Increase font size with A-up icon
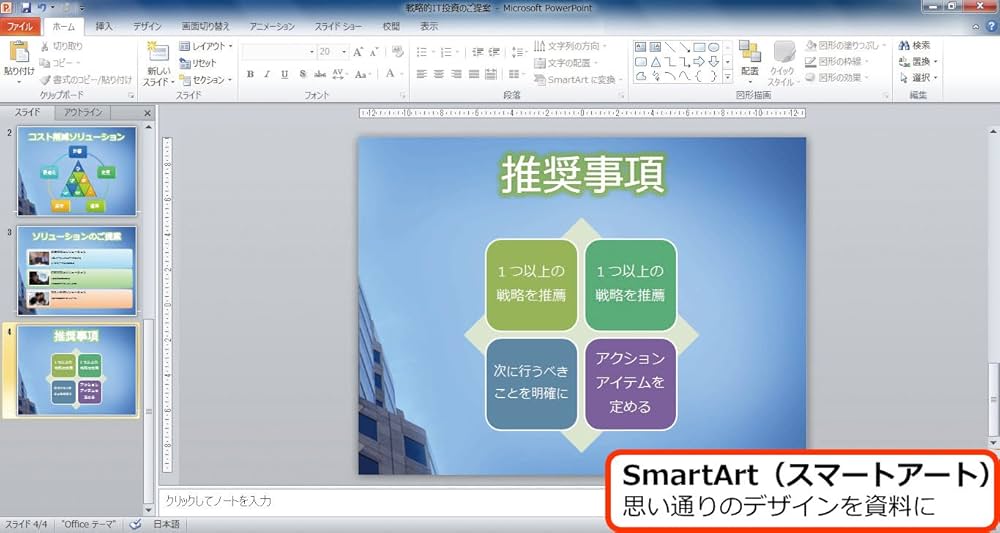This screenshot has width=1000, height=533. [x=358, y=52]
